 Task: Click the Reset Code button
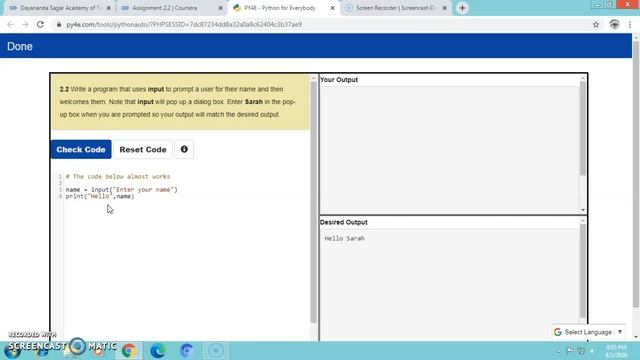click(143, 149)
